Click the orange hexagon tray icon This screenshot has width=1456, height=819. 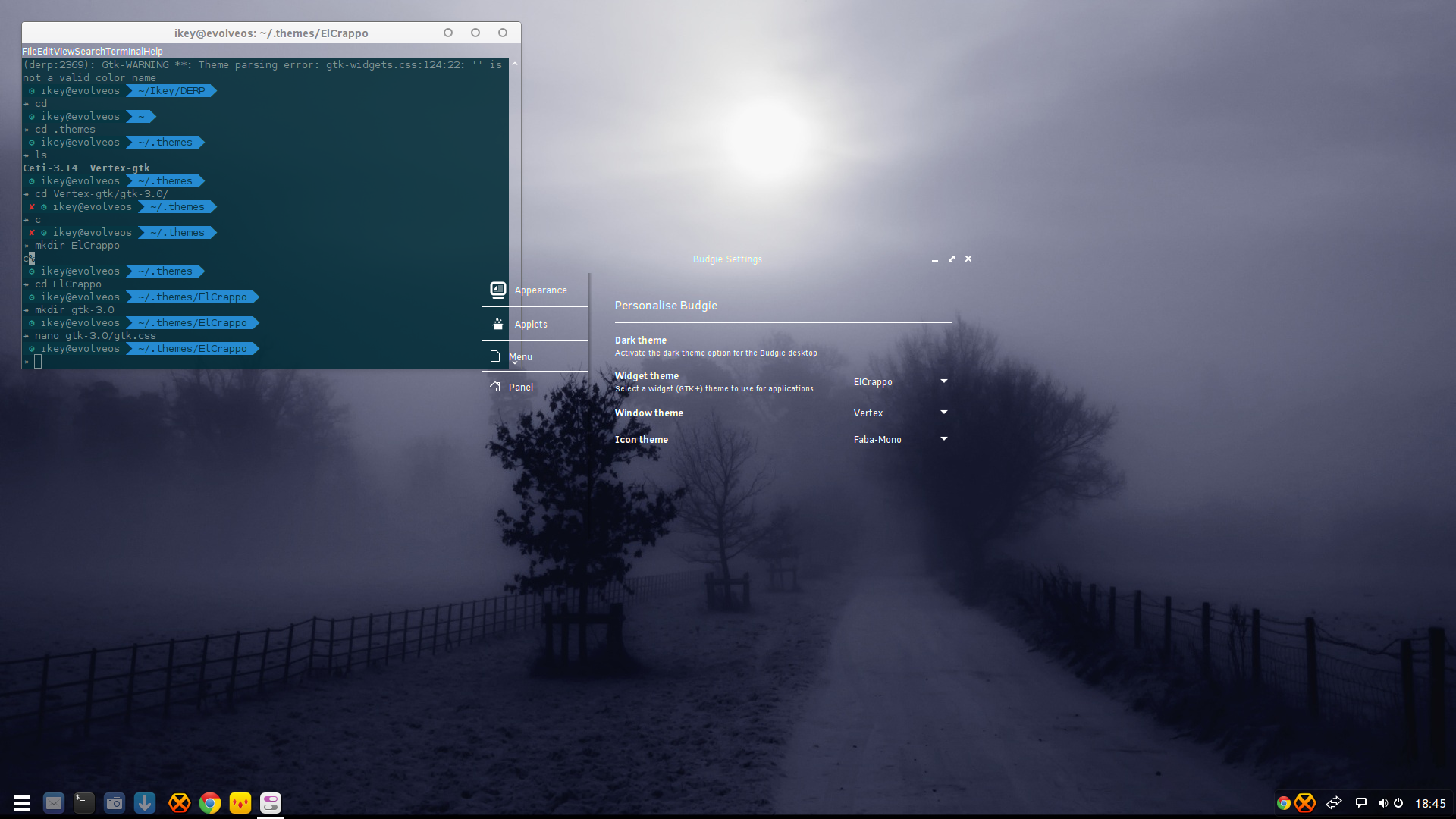point(1305,802)
